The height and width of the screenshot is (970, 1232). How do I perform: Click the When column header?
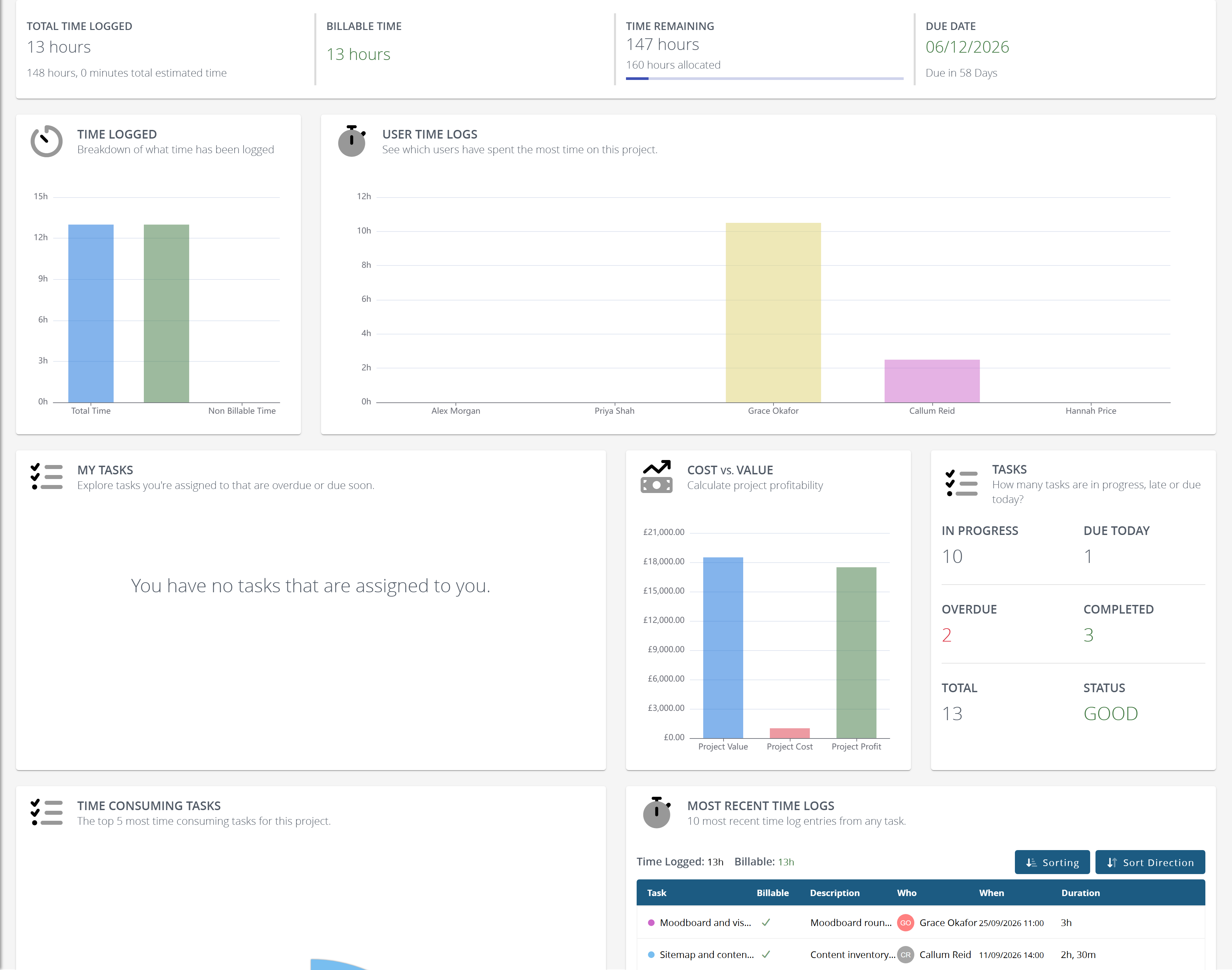point(991,893)
